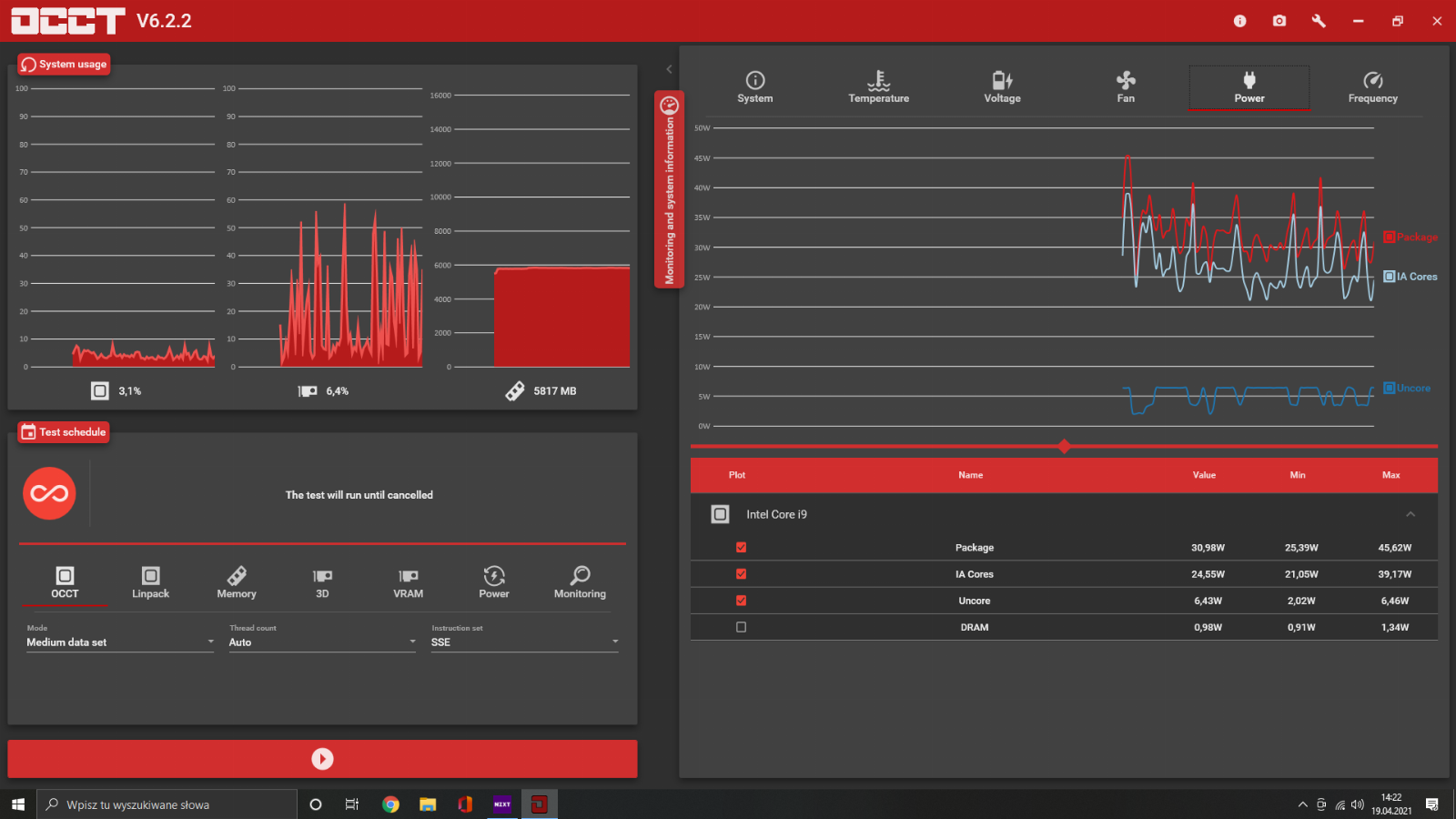Open Office icon in taskbar
This screenshot has width=1456, height=819.
coord(465,804)
